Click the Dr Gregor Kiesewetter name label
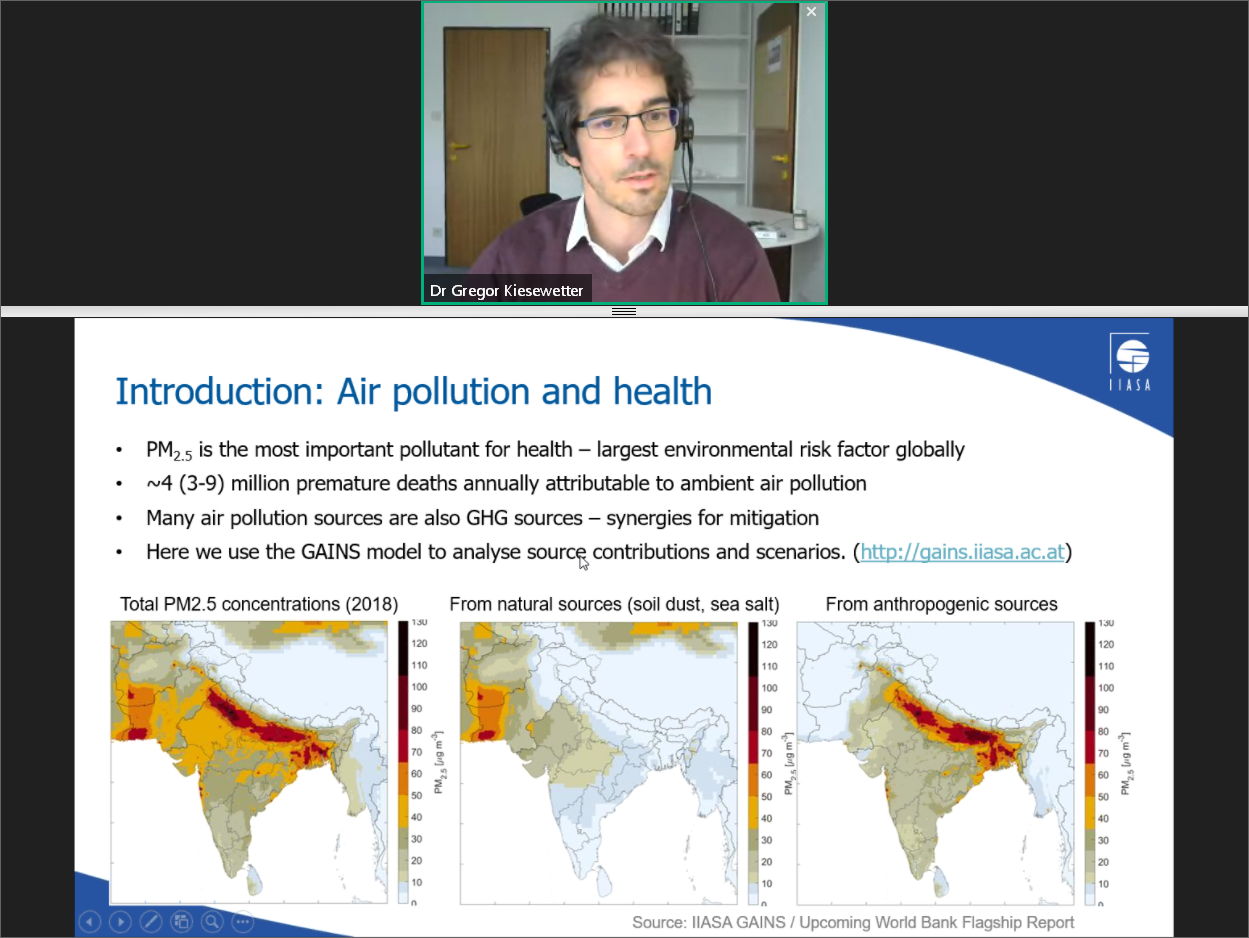The height and width of the screenshot is (938, 1249). (x=507, y=291)
